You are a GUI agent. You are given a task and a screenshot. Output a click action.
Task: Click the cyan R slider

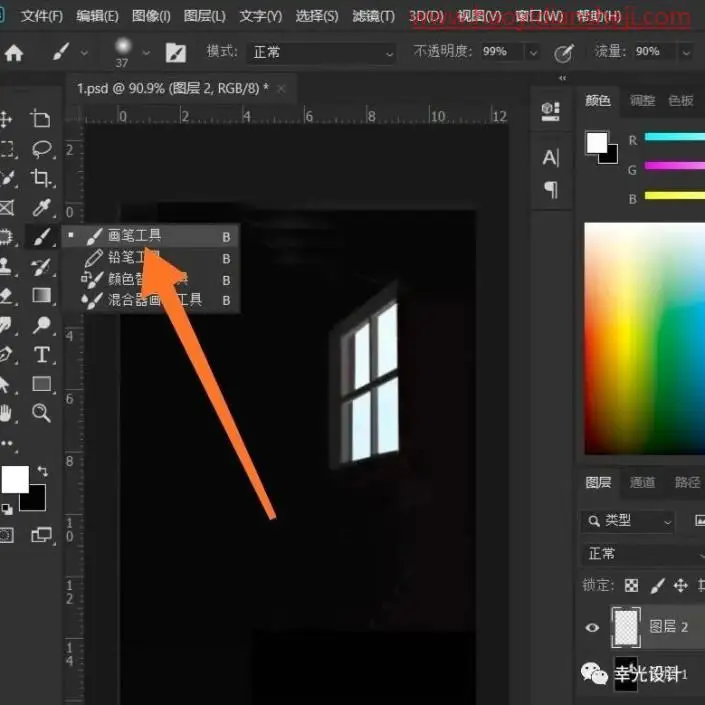674,137
